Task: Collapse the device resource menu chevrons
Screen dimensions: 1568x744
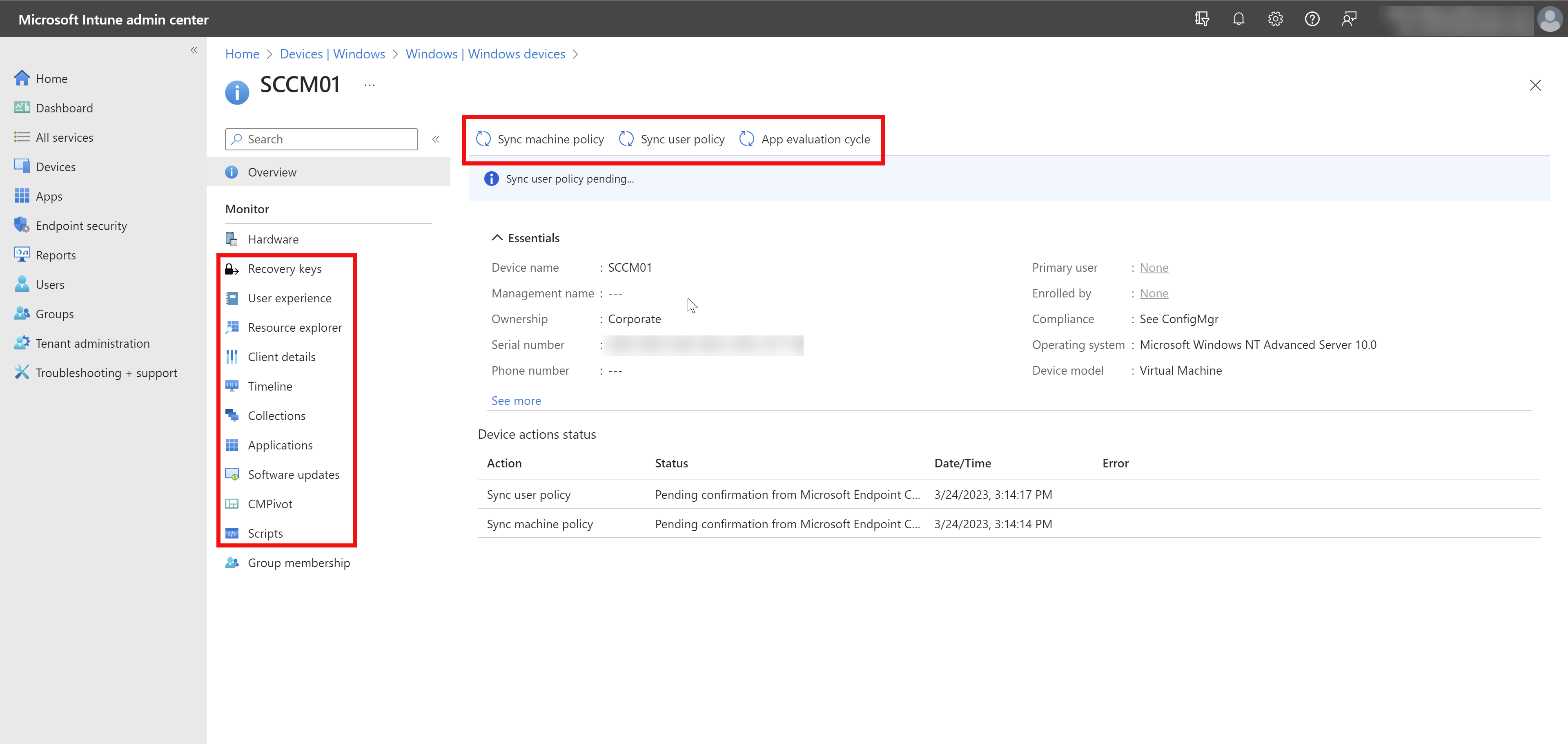Action: point(436,139)
